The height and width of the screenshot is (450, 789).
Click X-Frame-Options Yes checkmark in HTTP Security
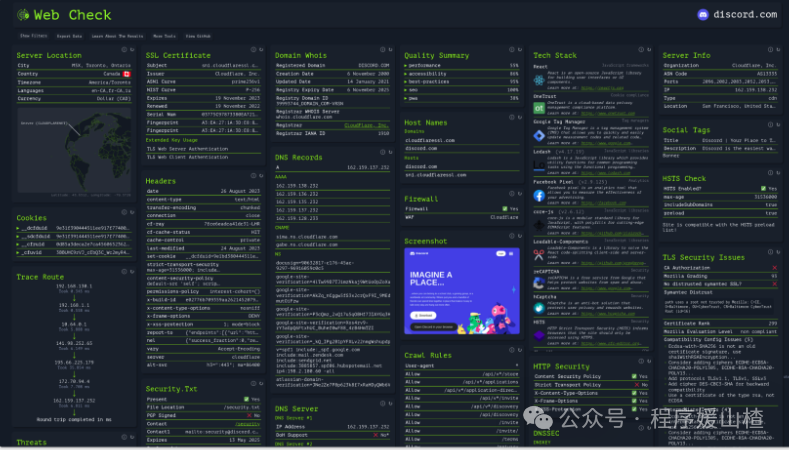(x=634, y=401)
